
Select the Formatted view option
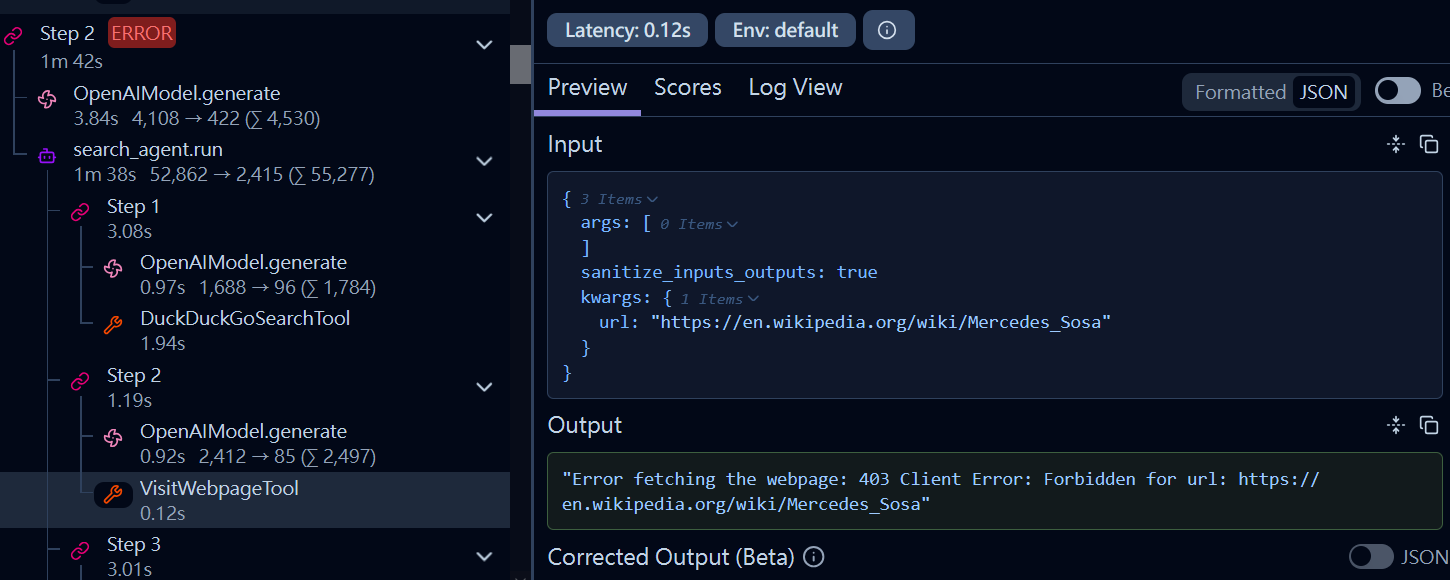(1240, 92)
